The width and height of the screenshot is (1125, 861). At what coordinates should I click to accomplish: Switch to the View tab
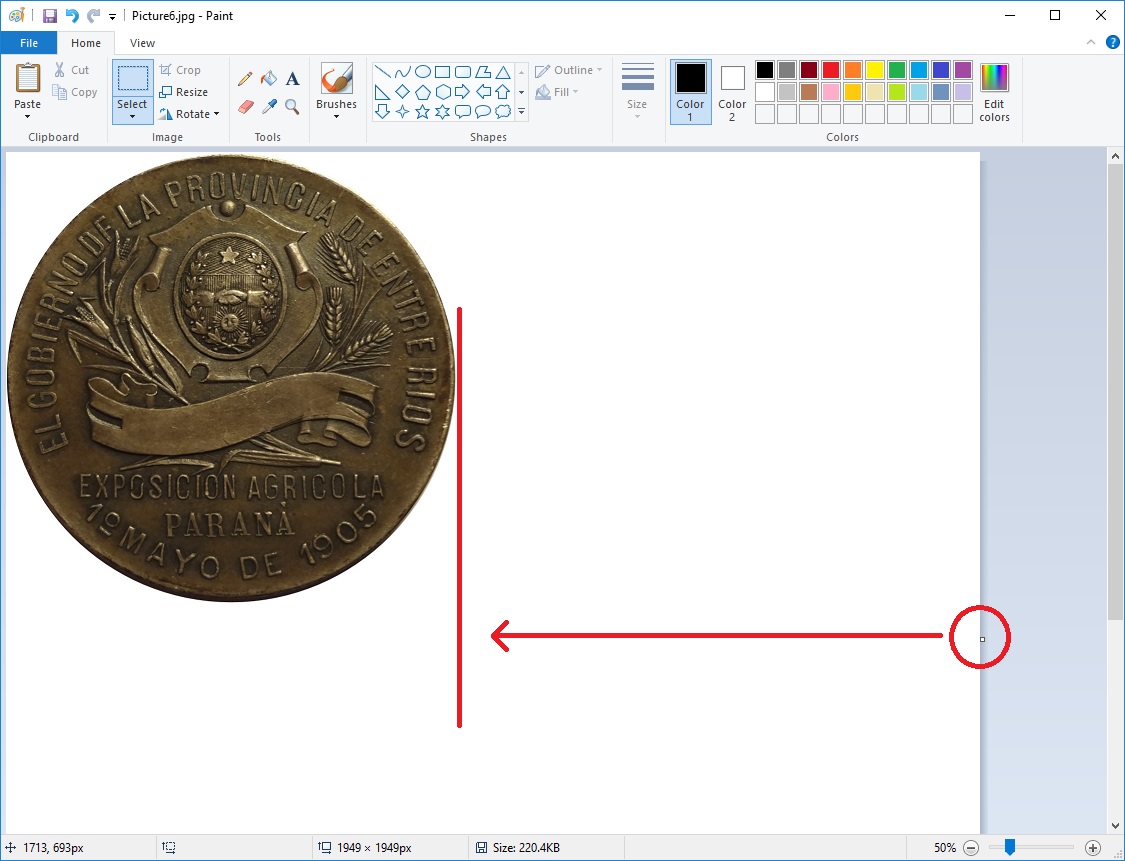[142, 43]
